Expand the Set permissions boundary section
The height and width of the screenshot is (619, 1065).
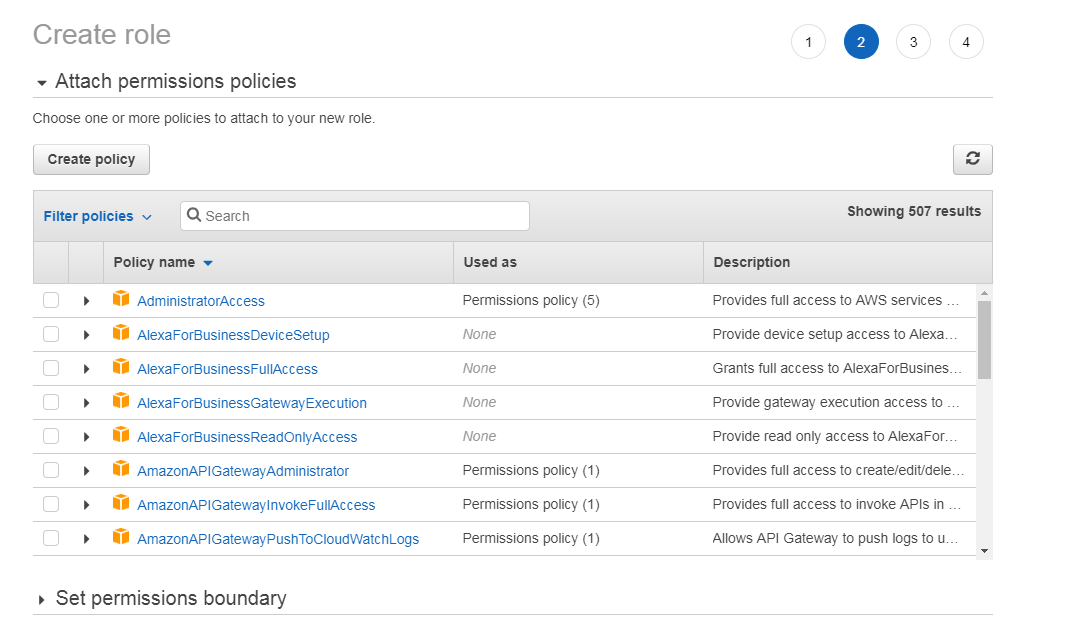[41, 599]
